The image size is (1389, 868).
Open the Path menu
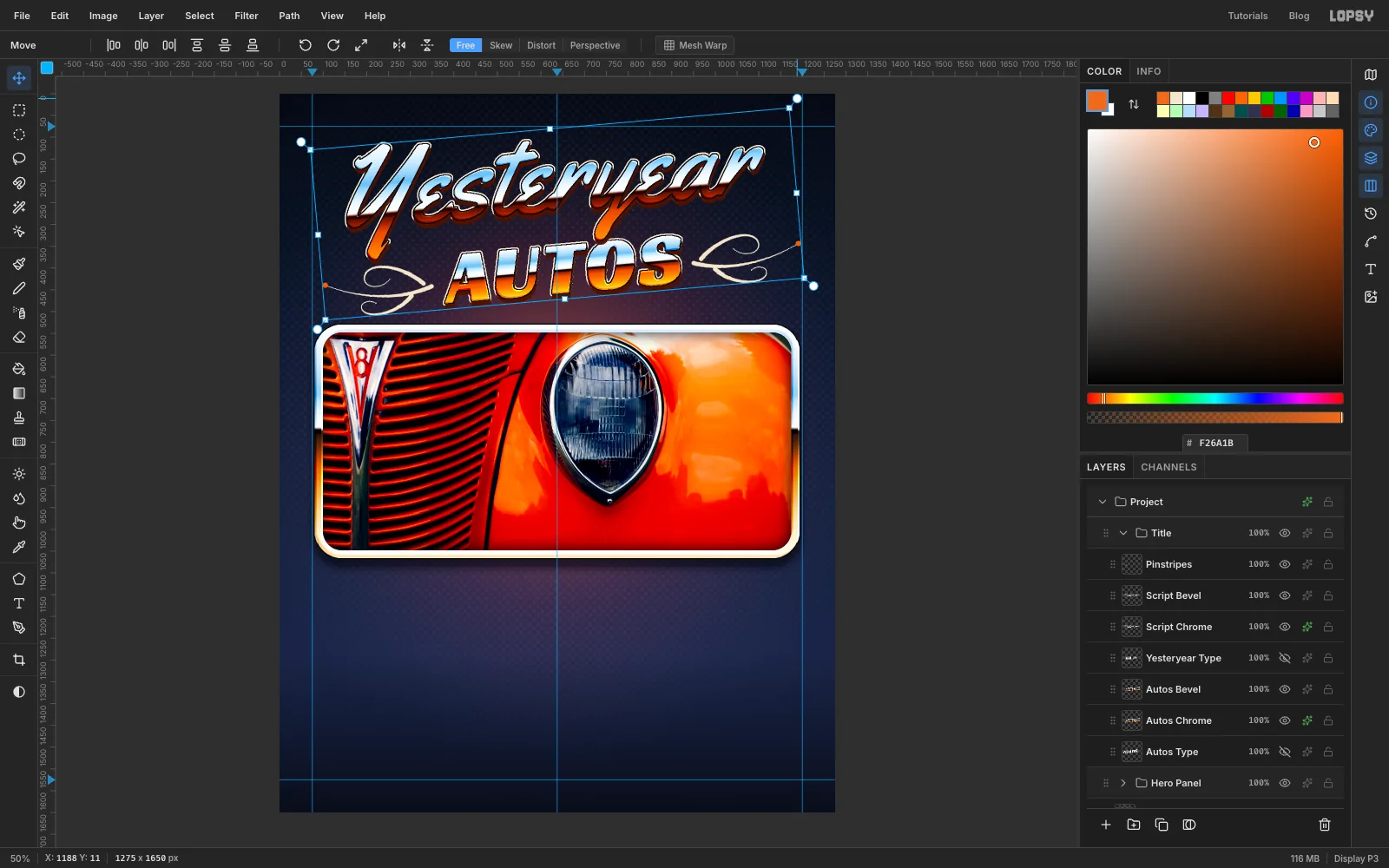289,16
